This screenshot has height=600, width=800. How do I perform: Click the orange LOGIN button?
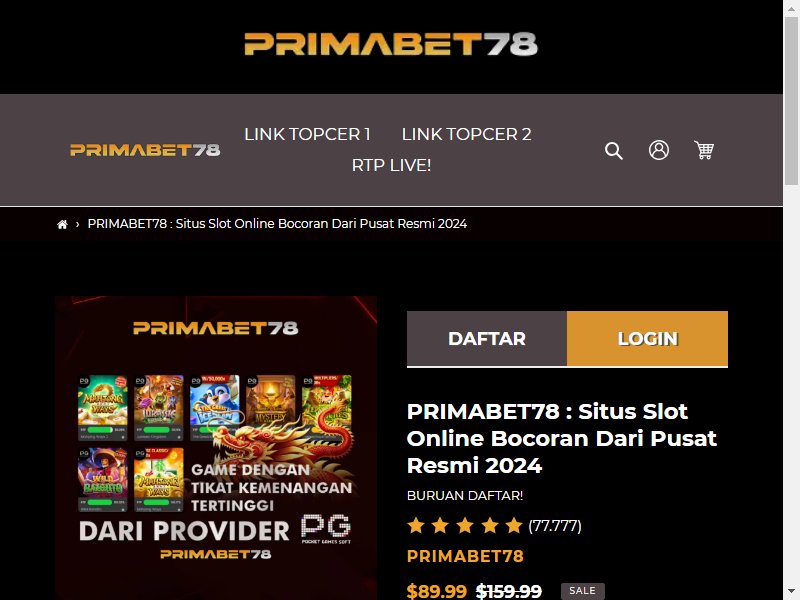tap(647, 339)
